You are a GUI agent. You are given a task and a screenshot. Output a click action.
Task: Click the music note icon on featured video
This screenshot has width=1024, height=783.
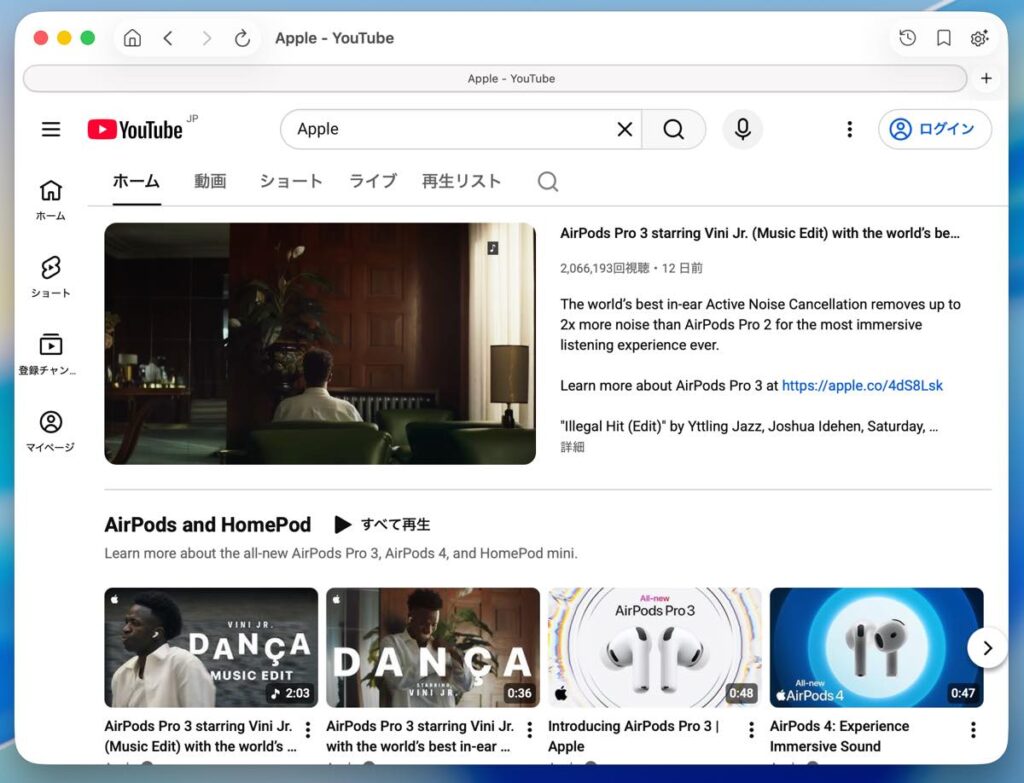pos(493,248)
